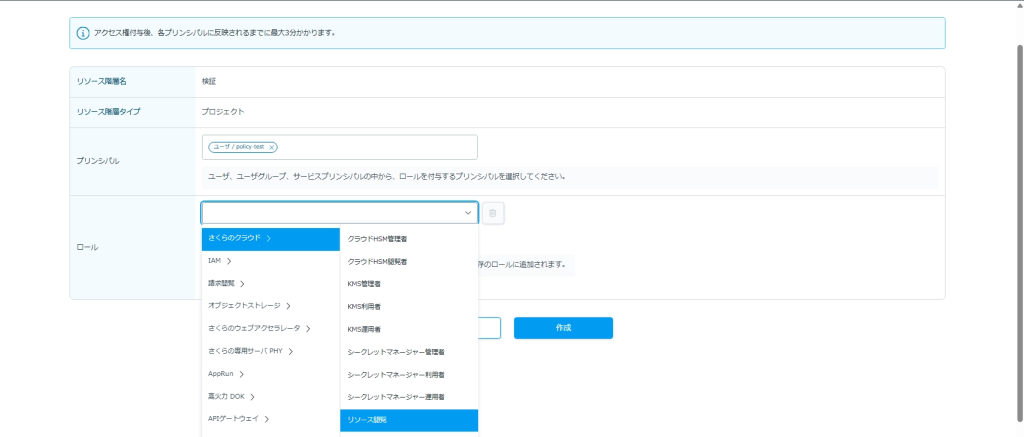Image resolution: width=1024 pixels, height=437 pixels.
Task: Select クラウドHSM閲覧者 role
Action: tap(409, 262)
